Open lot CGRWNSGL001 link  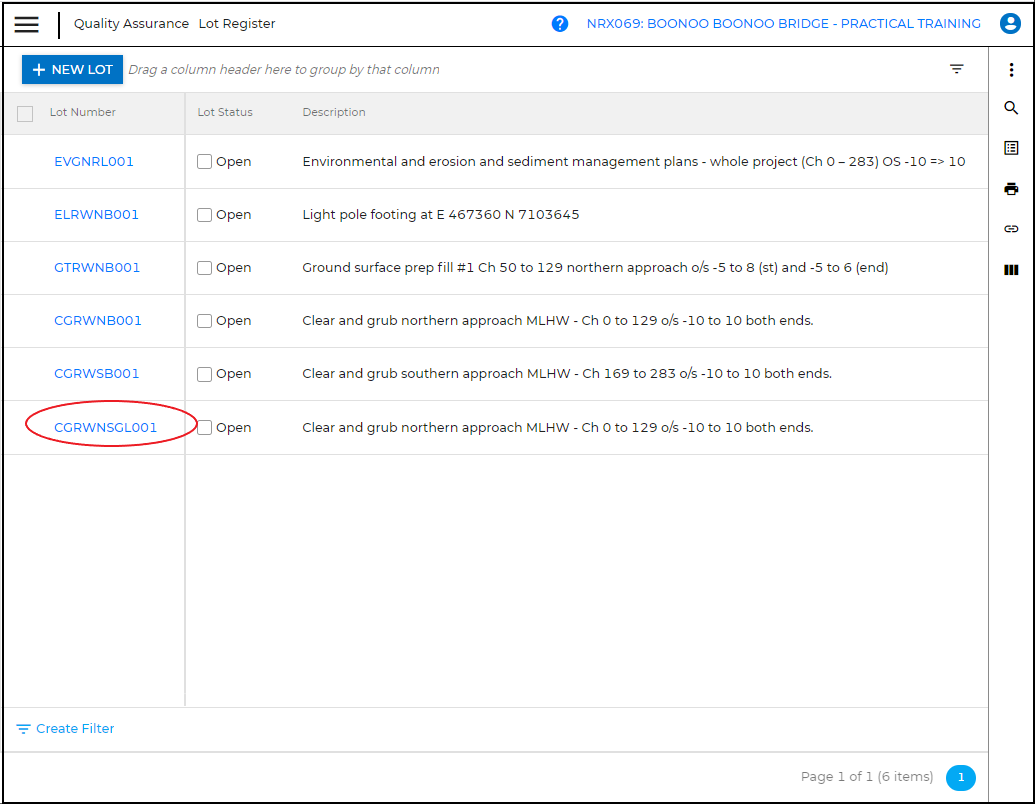[x=105, y=428]
